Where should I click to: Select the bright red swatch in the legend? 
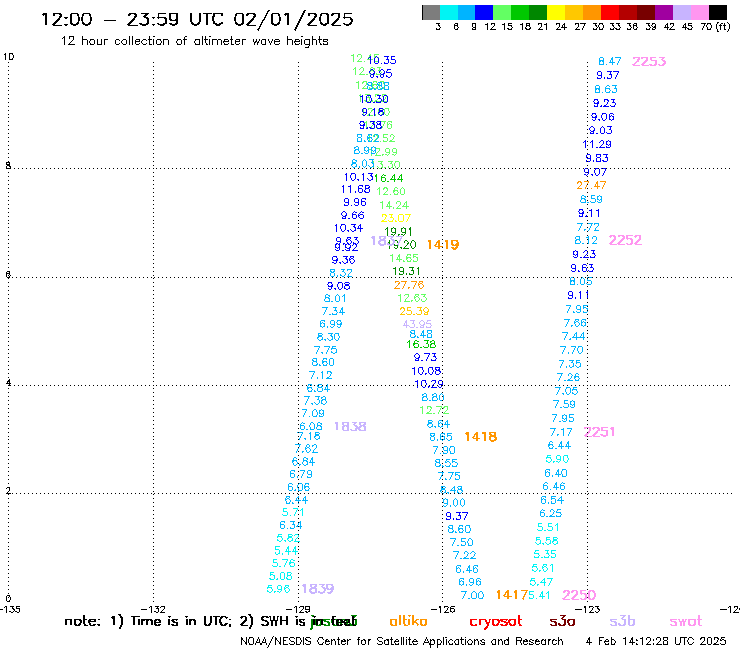coord(609,12)
